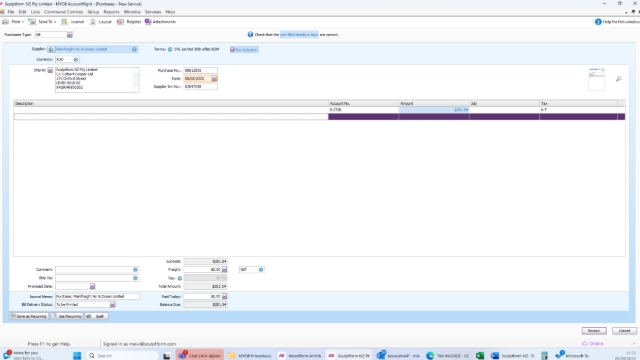Open the Journal toolbar button
This screenshot has height=360, width=640.
pos(73,22)
